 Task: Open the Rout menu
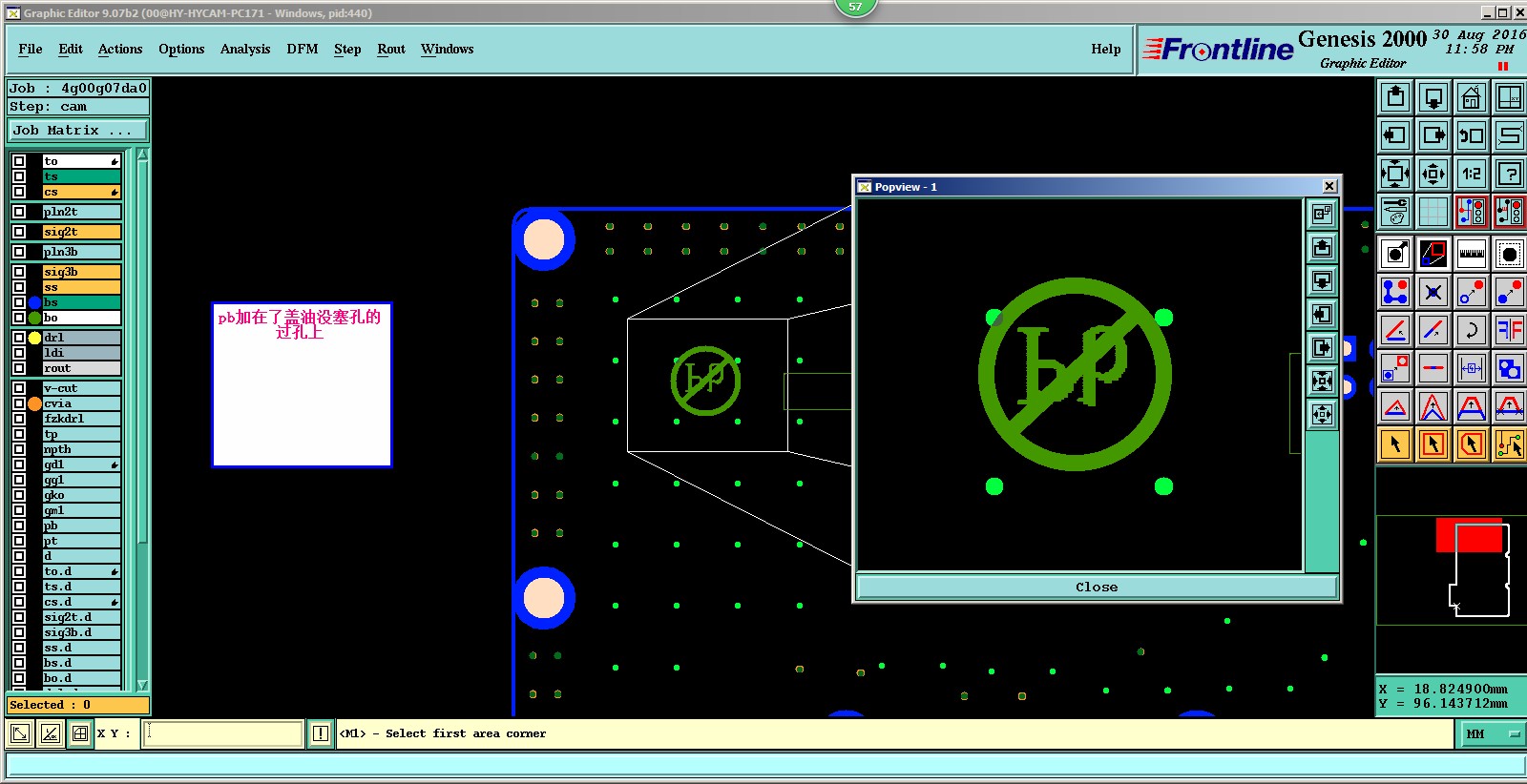391,50
